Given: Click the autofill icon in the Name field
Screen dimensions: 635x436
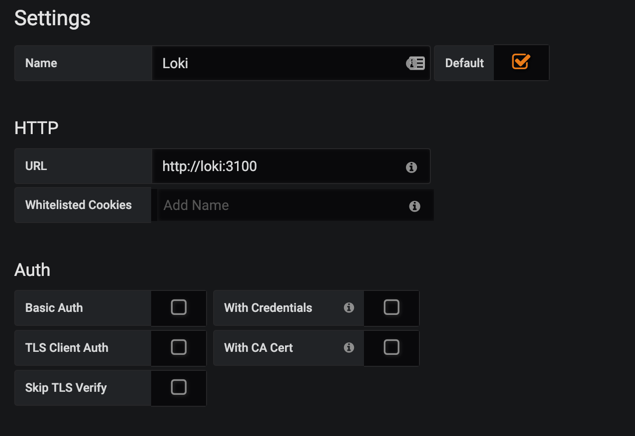Looking at the screenshot, I should coord(416,63).
